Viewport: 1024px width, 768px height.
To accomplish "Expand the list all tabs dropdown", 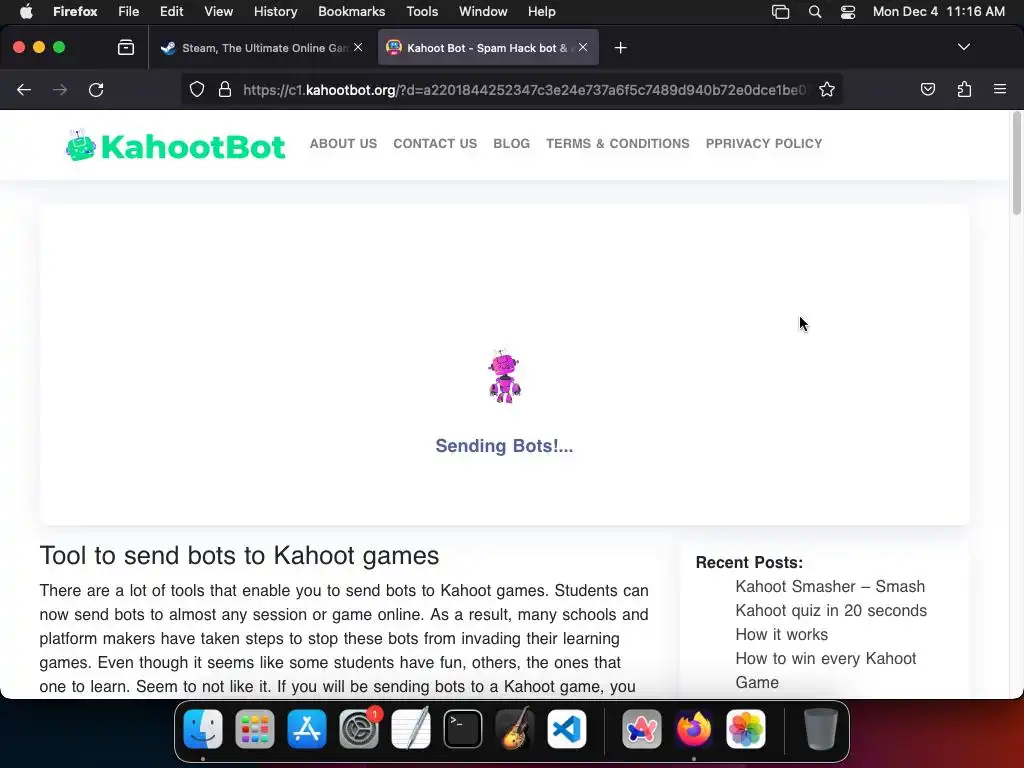I will 963,47.
